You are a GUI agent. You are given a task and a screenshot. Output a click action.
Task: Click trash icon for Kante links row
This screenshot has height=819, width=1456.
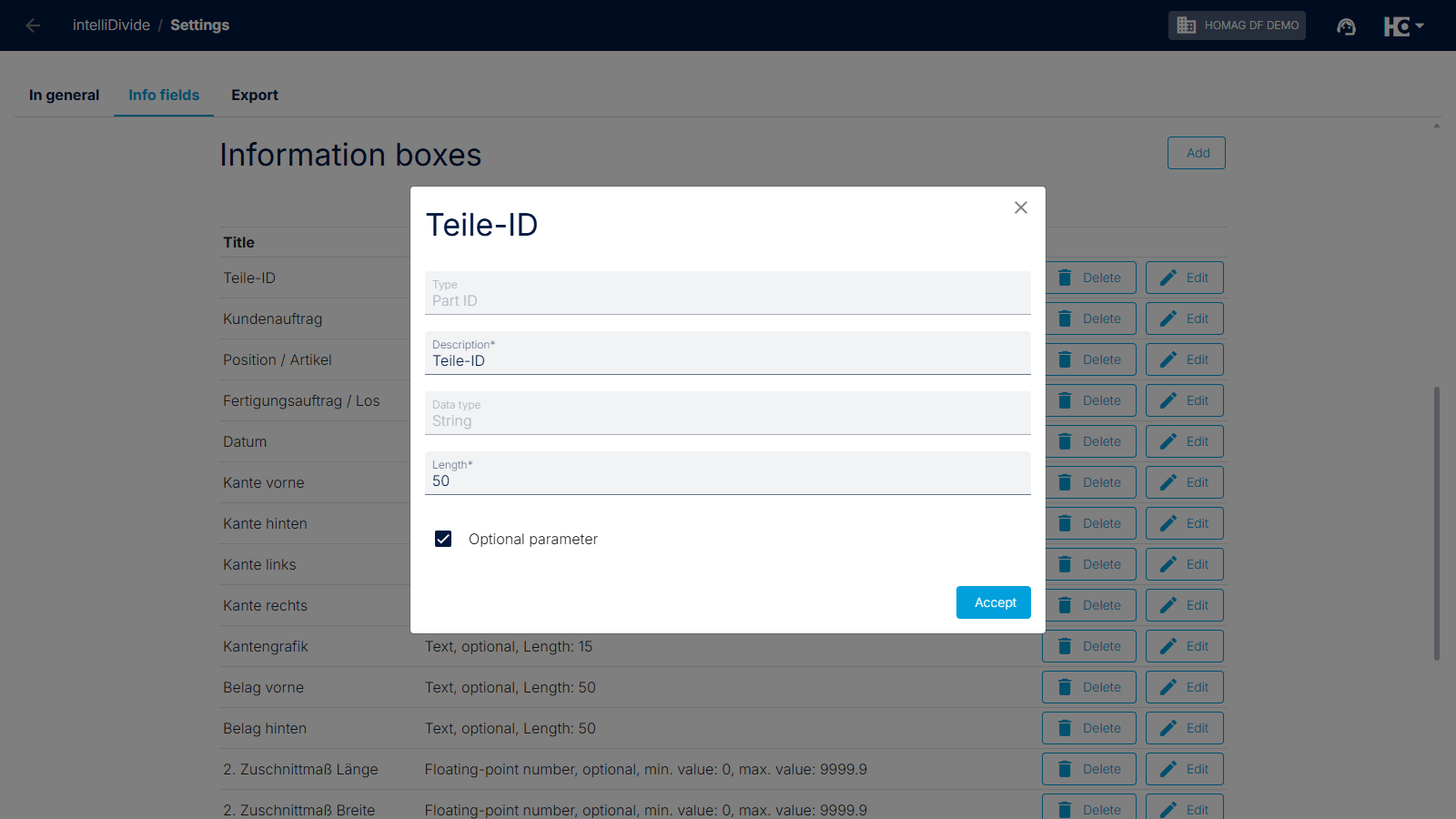[1065, 564]
